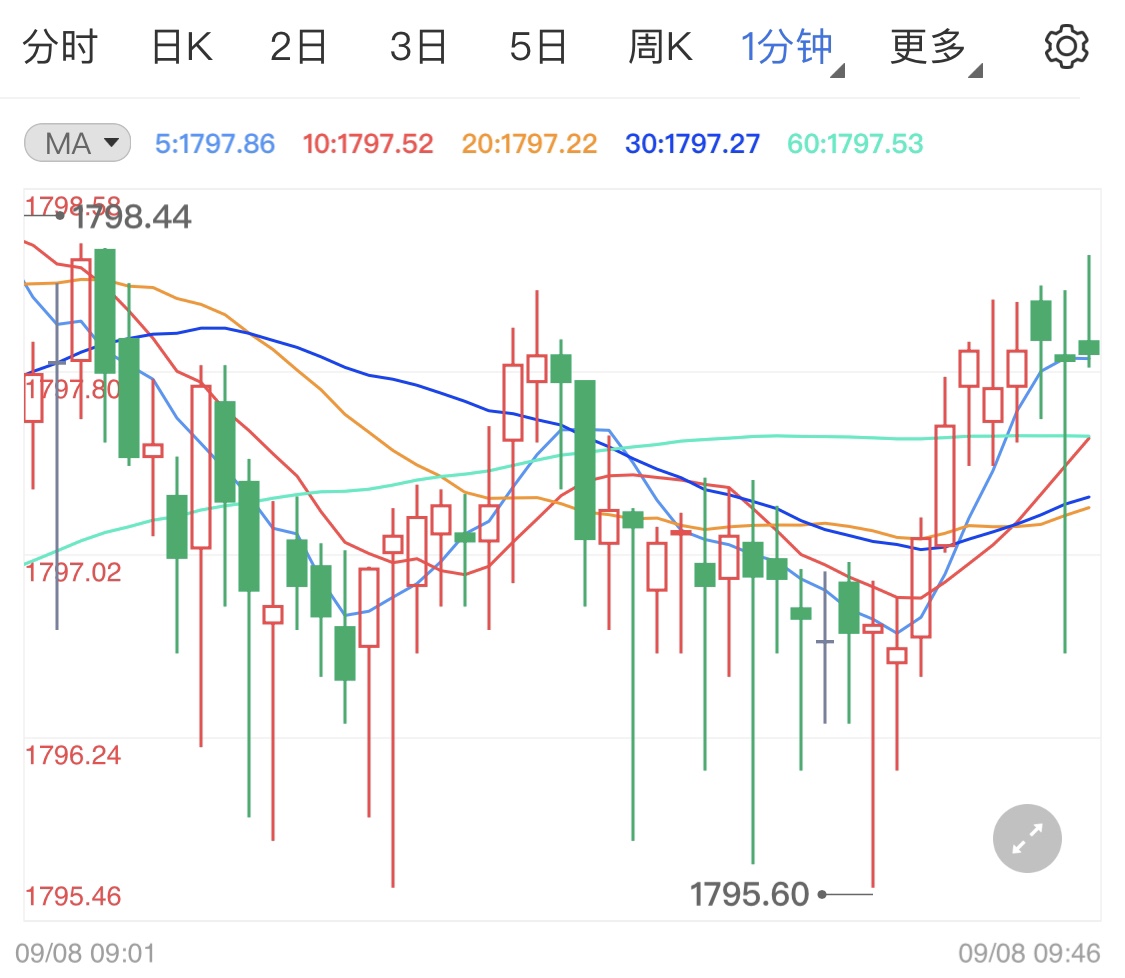Expand chart to fullscreen
The width and height of the screenshot is (1125, 978).
[1027, 838]
